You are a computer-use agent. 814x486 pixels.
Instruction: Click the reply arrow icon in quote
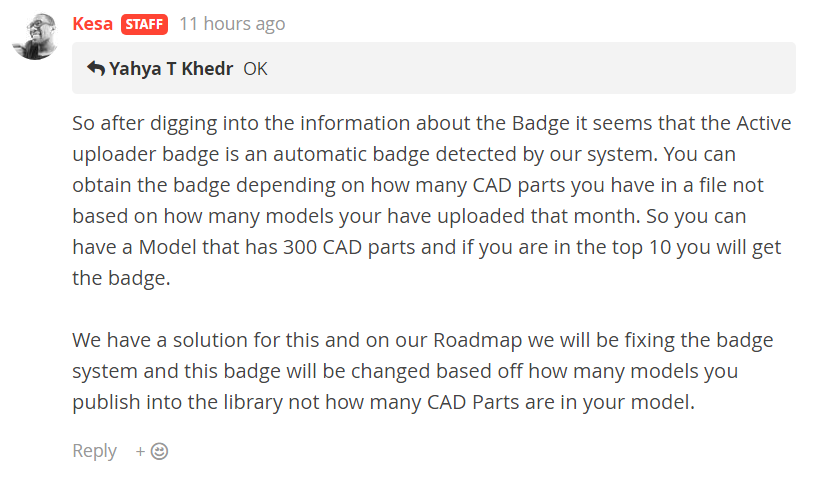click(96, 69)
